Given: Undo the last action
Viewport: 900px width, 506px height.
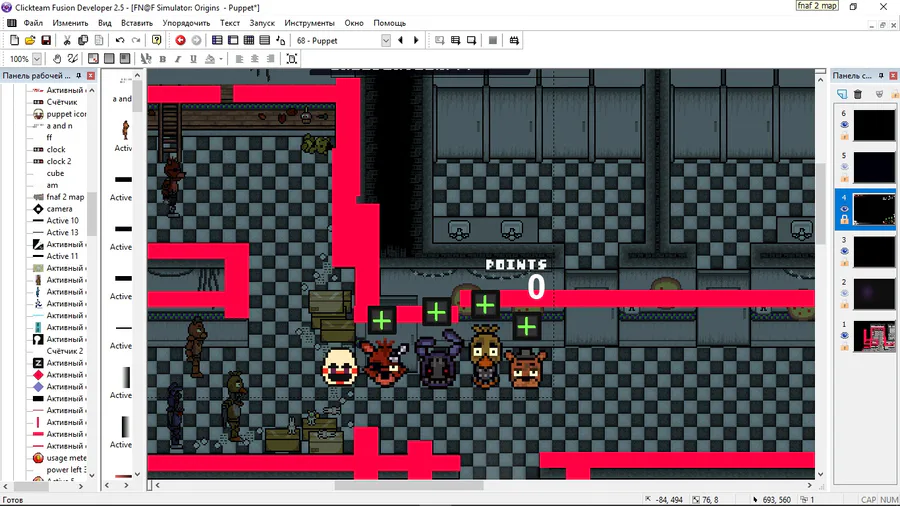Looking at the screenshot, I should pos(120,40).
